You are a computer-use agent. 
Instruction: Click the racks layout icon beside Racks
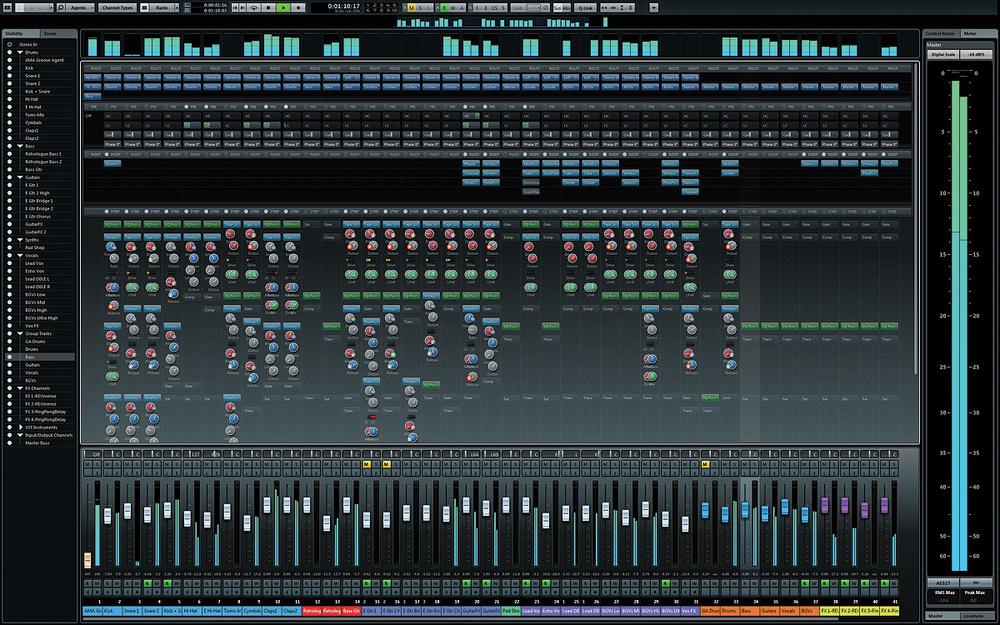[145, 8]
